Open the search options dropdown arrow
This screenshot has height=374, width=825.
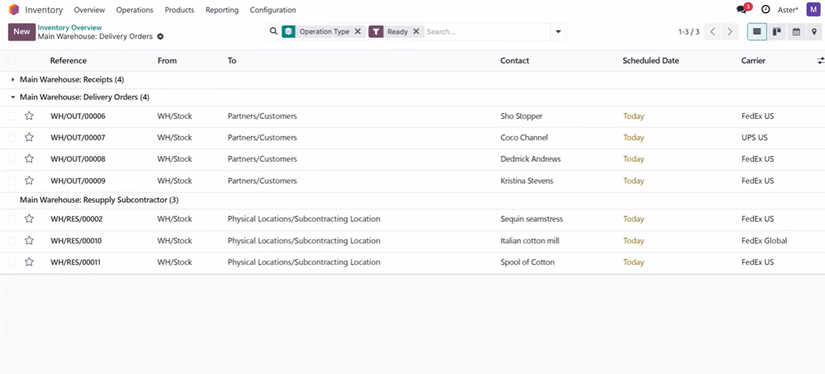558,32
